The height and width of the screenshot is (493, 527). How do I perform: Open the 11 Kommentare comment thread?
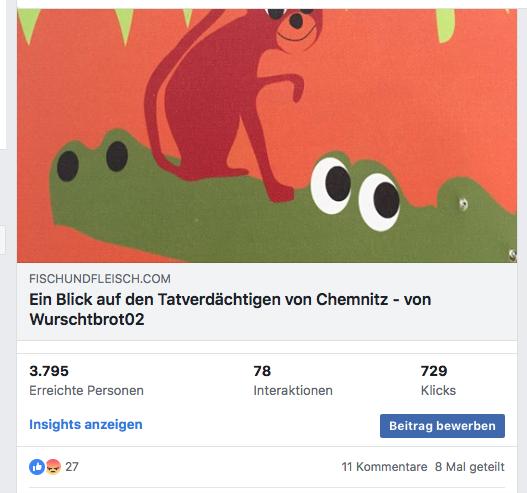pyautogui.click(x=384, y=467)
